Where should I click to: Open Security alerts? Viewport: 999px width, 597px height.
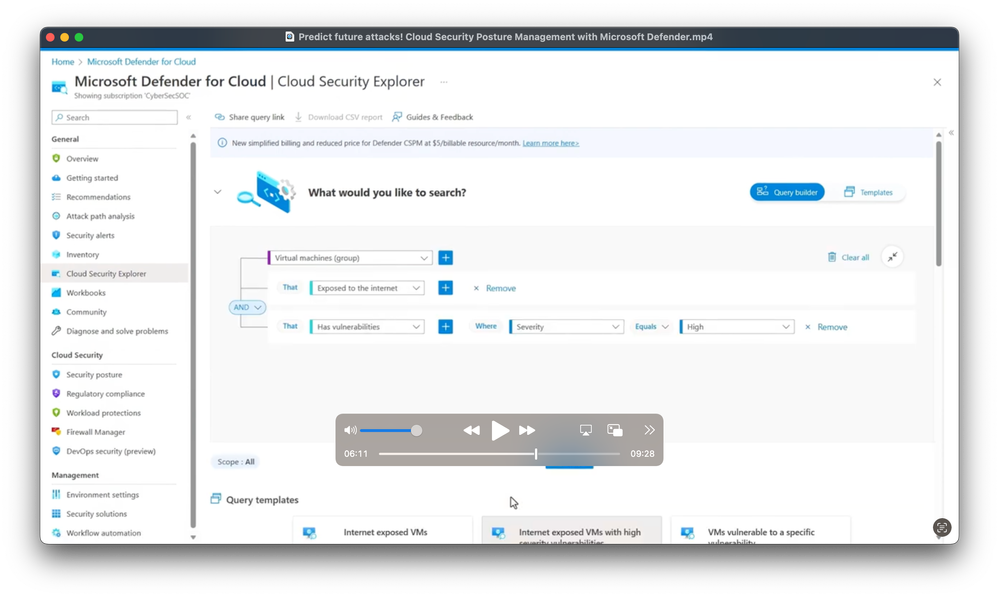[90, 235]
